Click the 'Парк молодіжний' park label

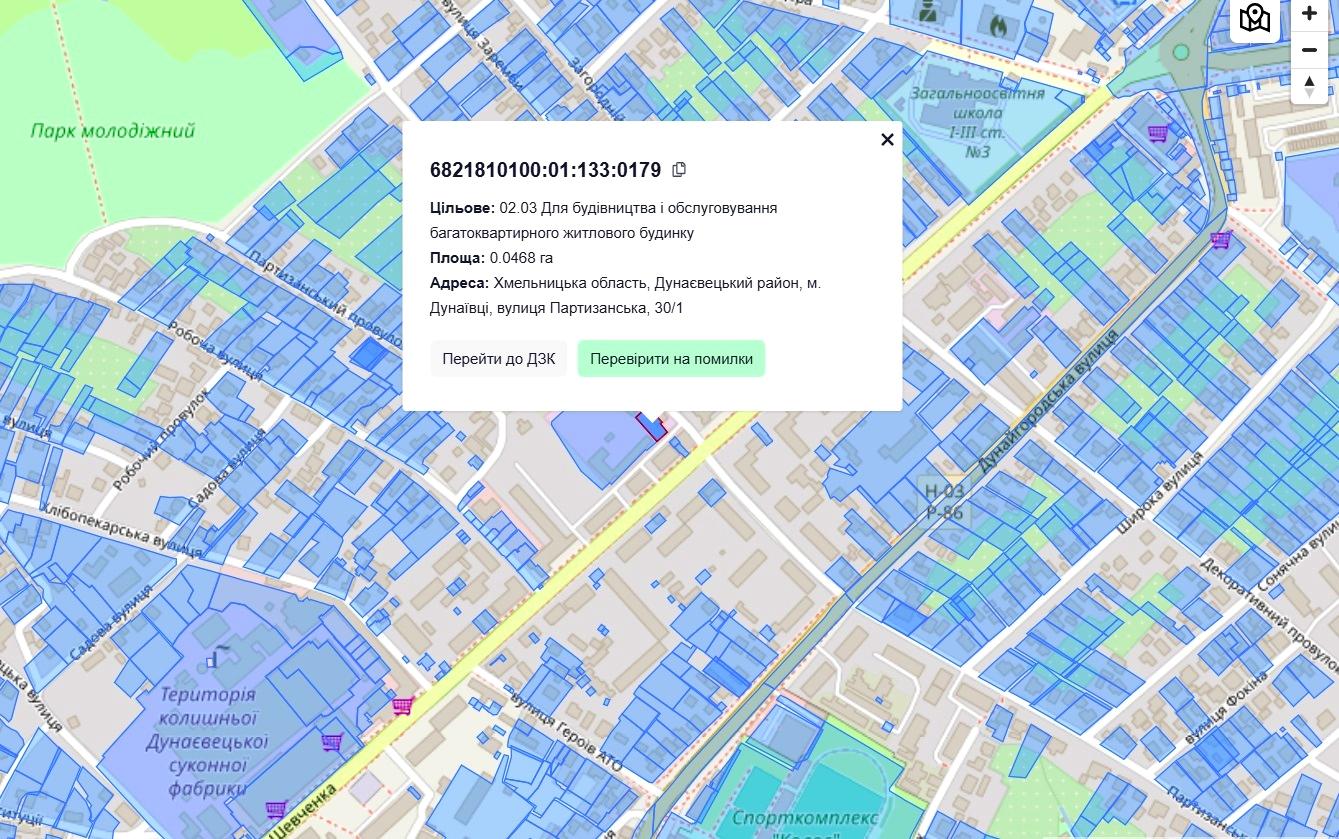[x=112, y=131]
